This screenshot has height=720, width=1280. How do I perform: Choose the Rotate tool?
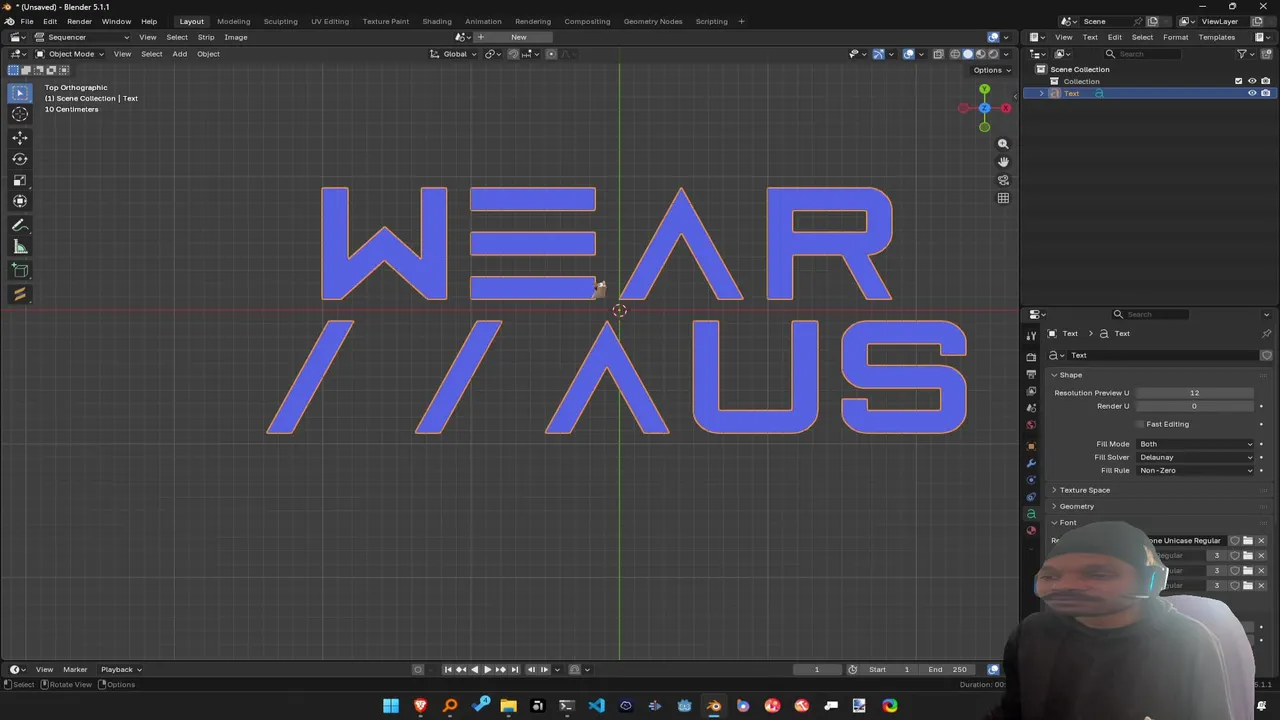pyautogui.click(x=20, y=159)
